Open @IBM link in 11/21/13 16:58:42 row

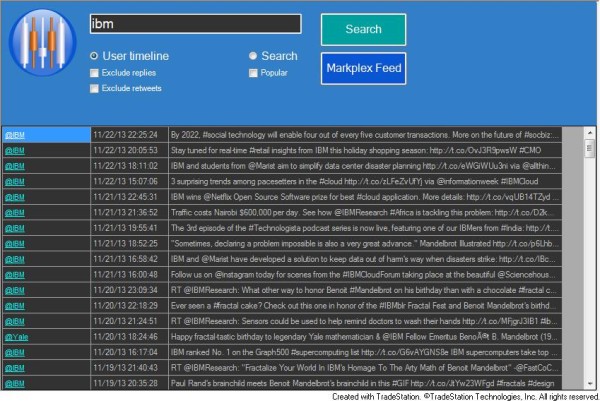(x=15, y=259)
